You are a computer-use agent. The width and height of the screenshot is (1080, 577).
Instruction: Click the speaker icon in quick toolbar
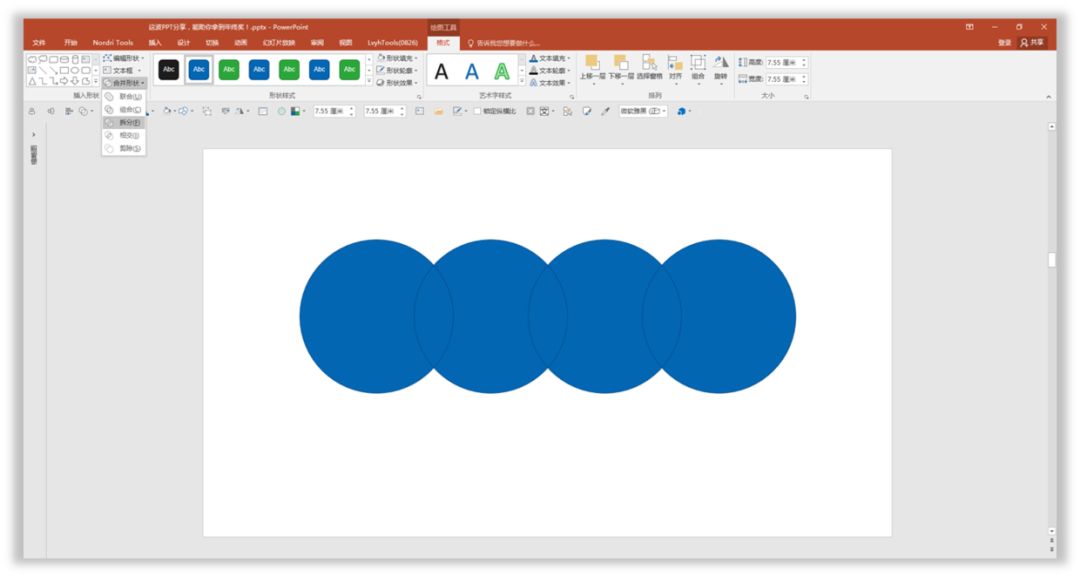(x=50, y=111)
